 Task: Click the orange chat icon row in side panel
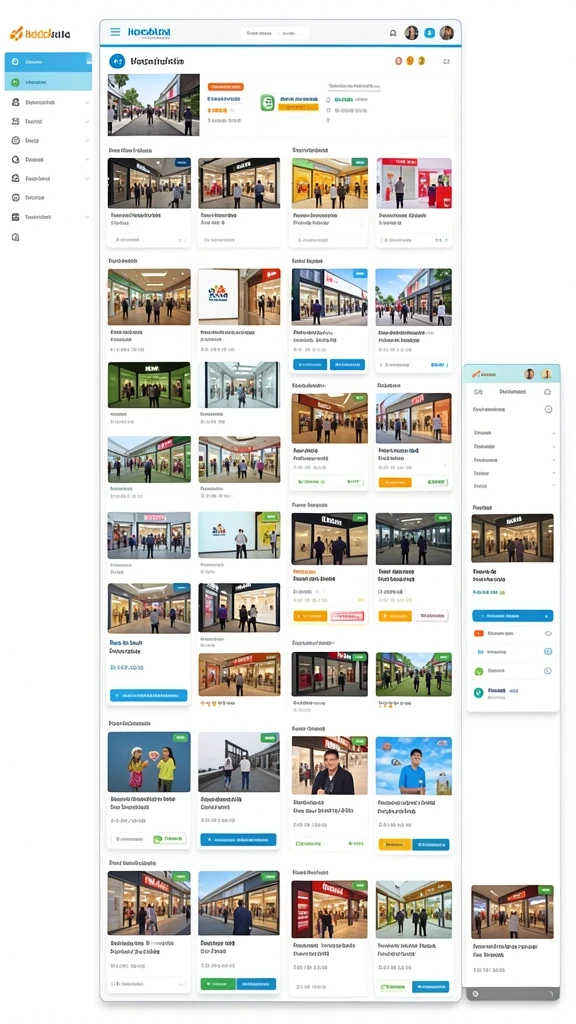[x=513, y=633]
